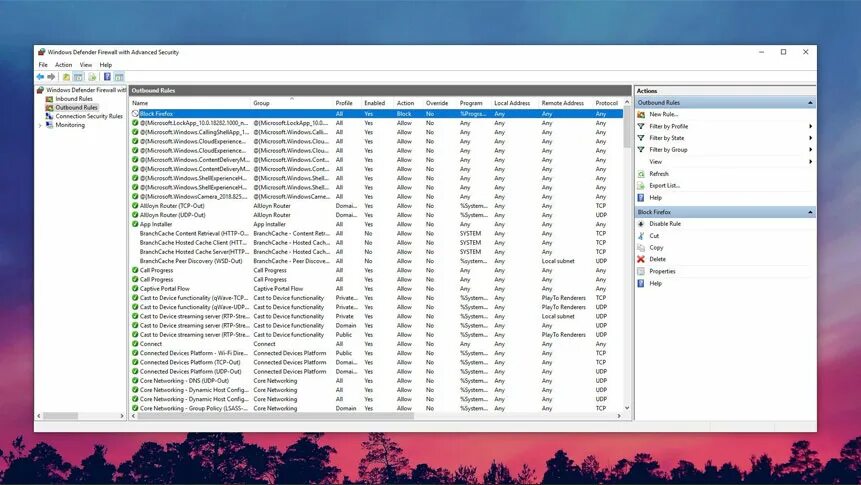861x485 pixels.
Task: Select Inbound Rules in the tree
Action: pos(74,99)
